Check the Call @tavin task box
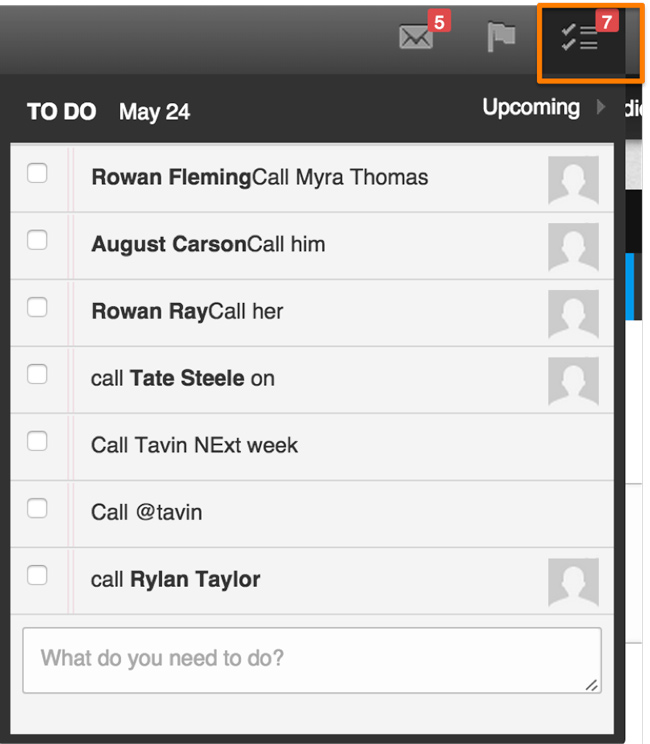This screenshot has width=650, height=744. [37, 508]
